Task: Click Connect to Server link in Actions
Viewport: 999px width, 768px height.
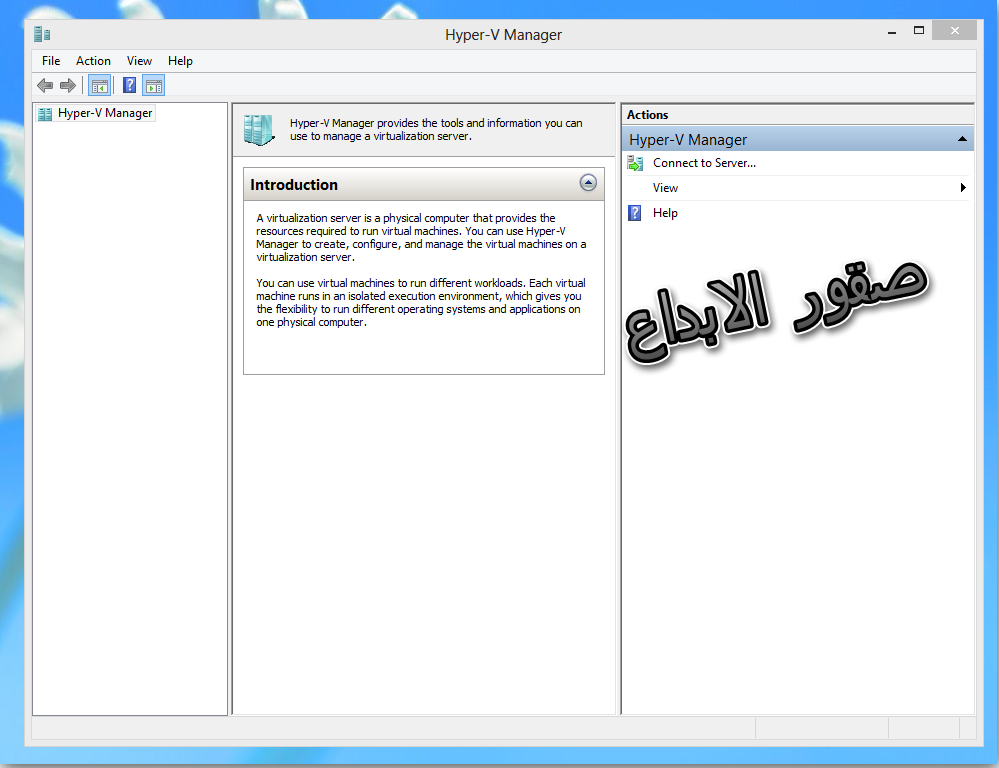Action: click(x=704, y=163)
